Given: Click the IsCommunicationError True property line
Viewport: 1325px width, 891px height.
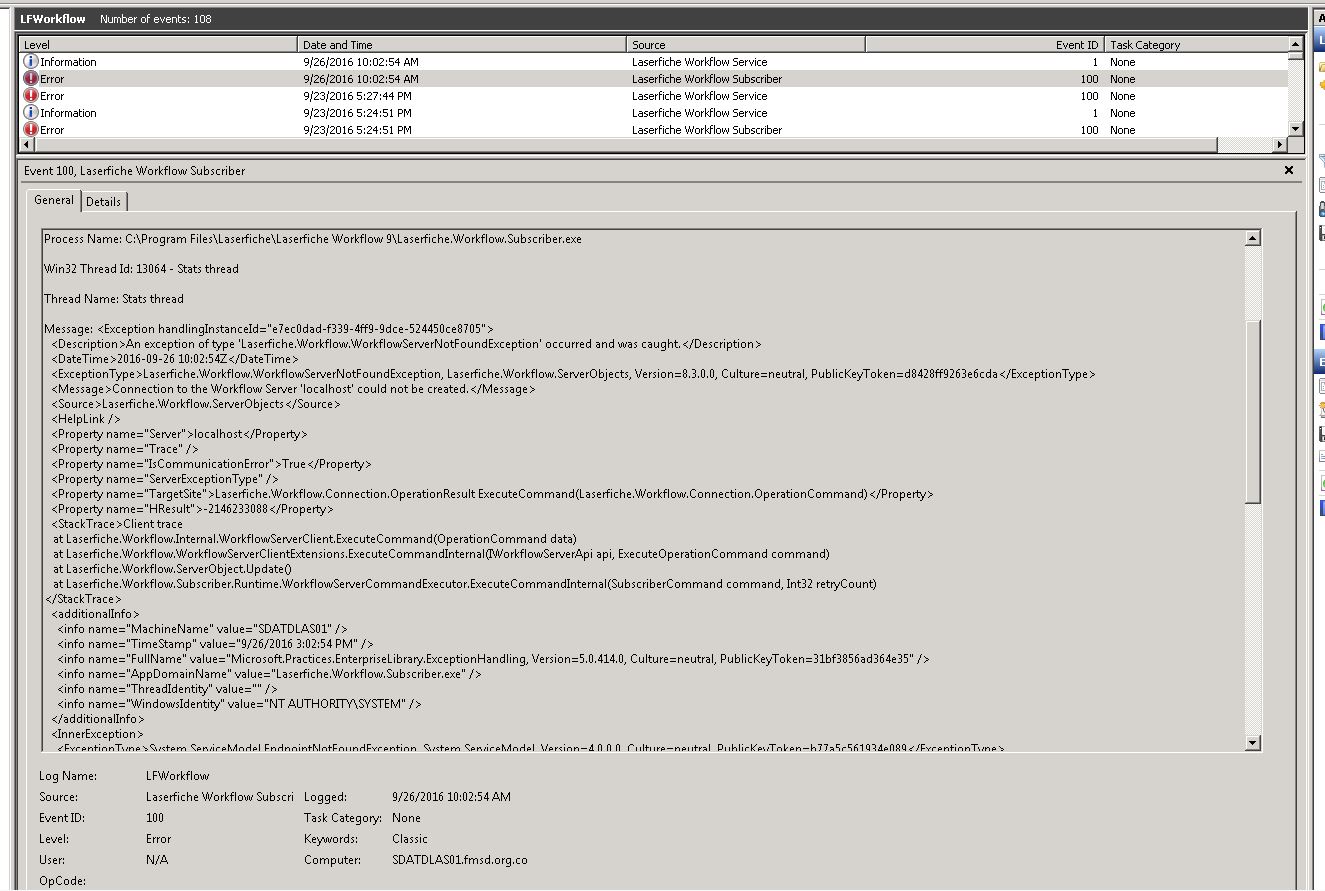Looking at the screenshot, I should tap(211, 464).
